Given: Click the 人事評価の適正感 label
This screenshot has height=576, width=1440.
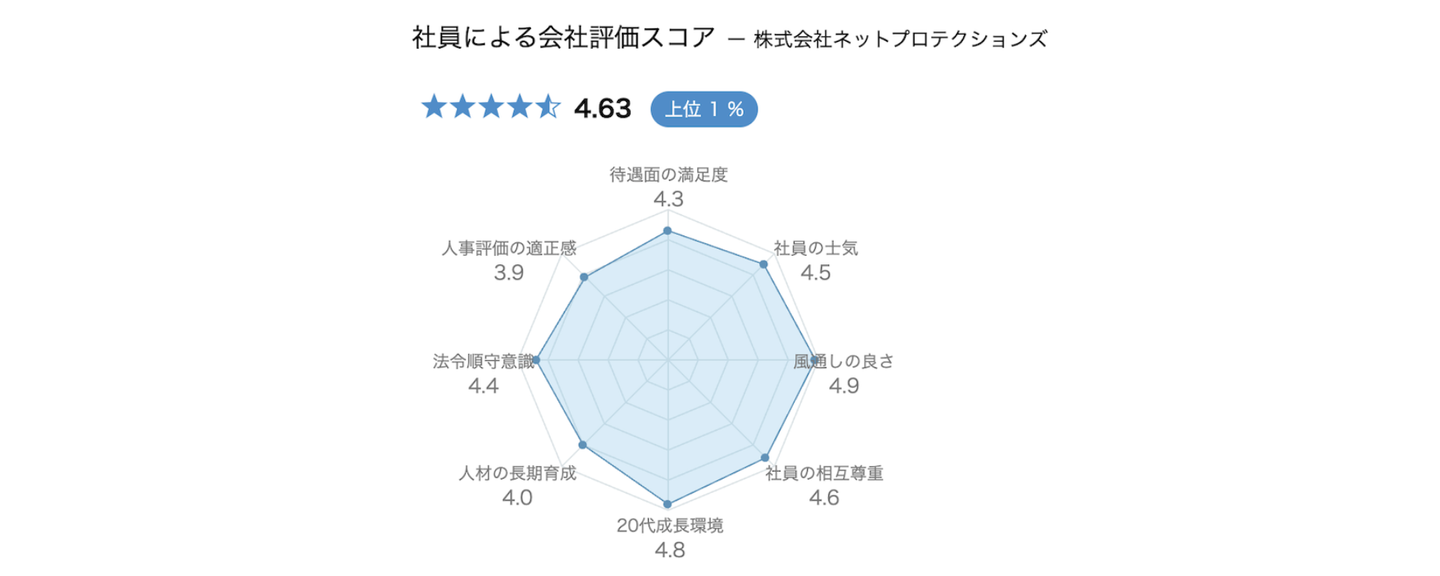Looking at the screenshot, I should (x=509, y=248).
